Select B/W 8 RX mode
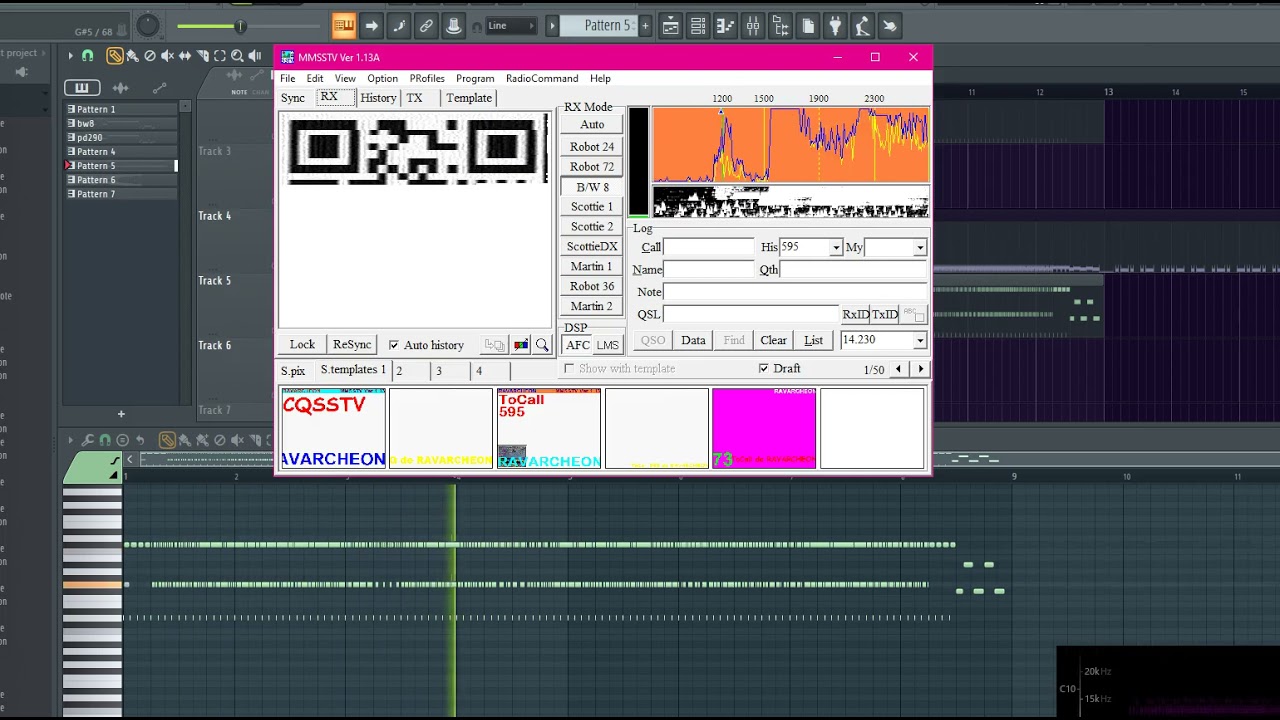The image size is (1280, 720). point(592,187)
